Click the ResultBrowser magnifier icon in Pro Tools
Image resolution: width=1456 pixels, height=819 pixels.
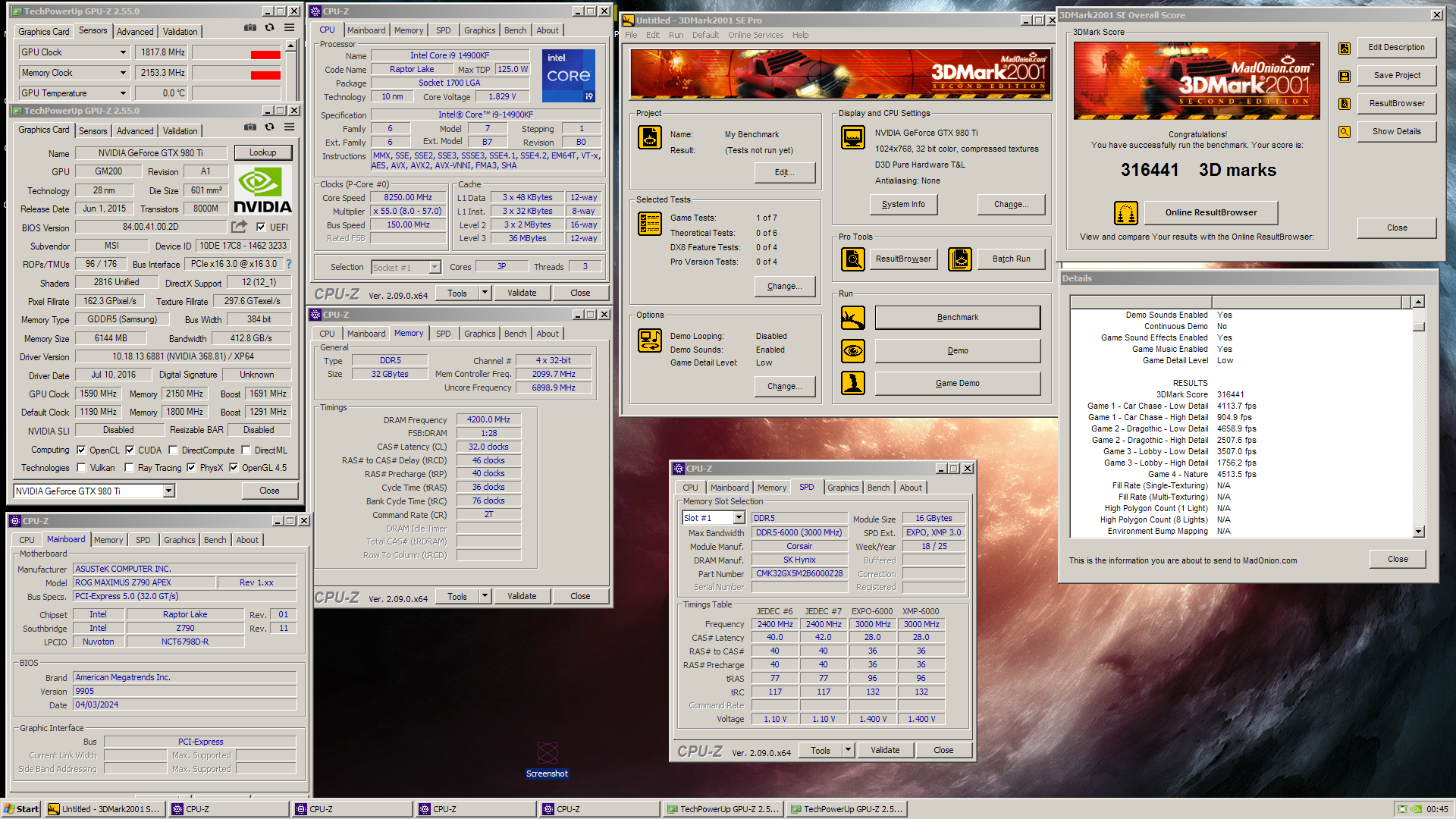[853, 259]
